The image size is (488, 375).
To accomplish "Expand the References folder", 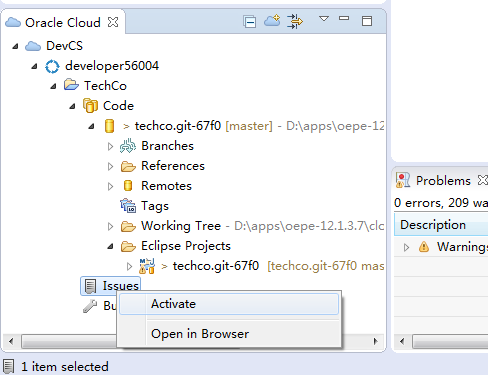I will point(110,166).
